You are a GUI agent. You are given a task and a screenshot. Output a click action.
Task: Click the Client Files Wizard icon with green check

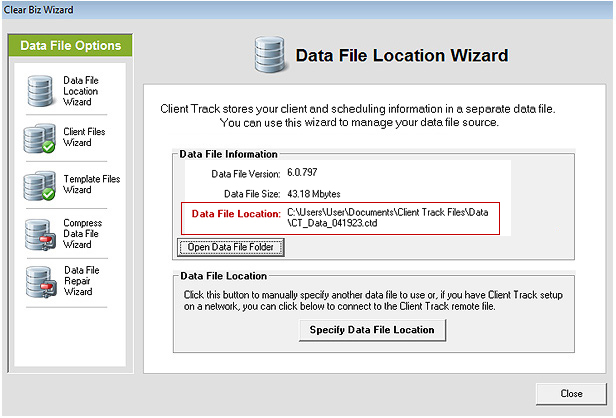click(x=39, y=138)
